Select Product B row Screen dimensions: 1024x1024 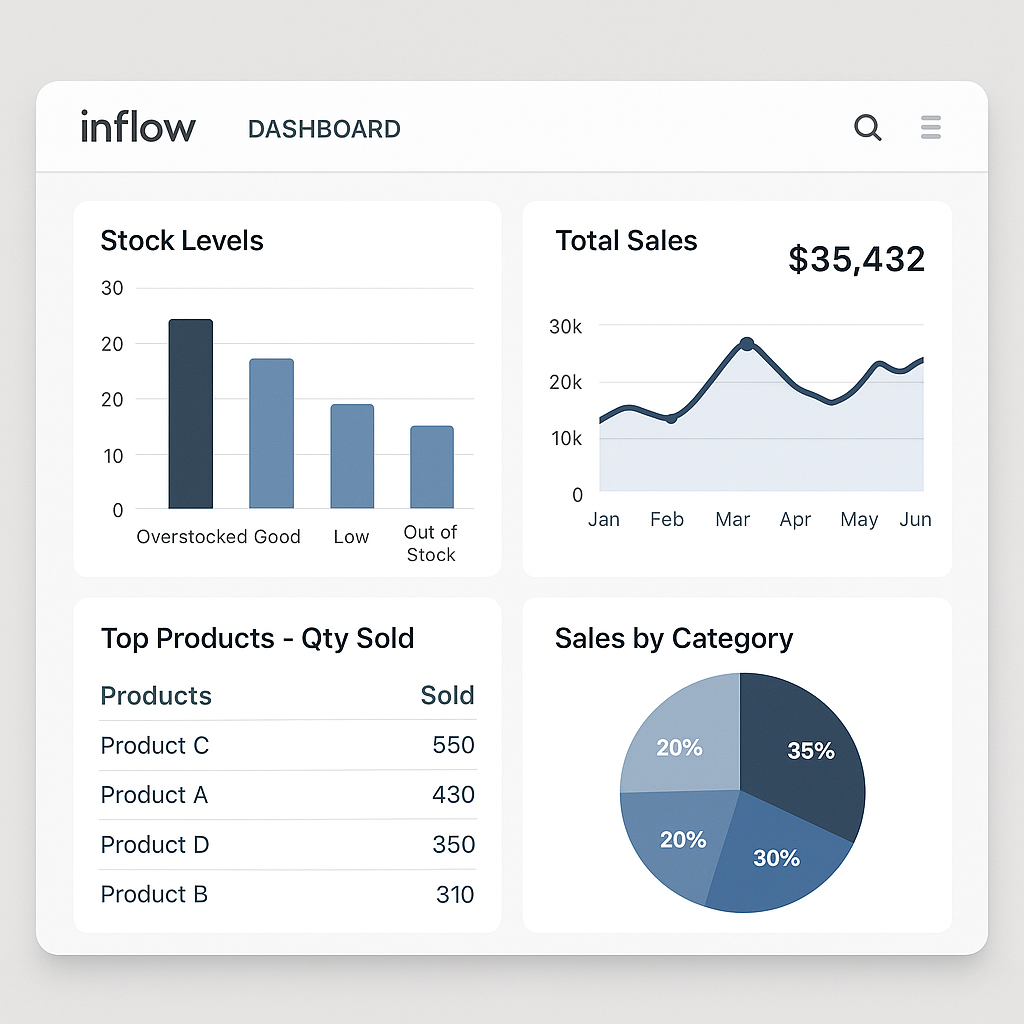[154, 895]
